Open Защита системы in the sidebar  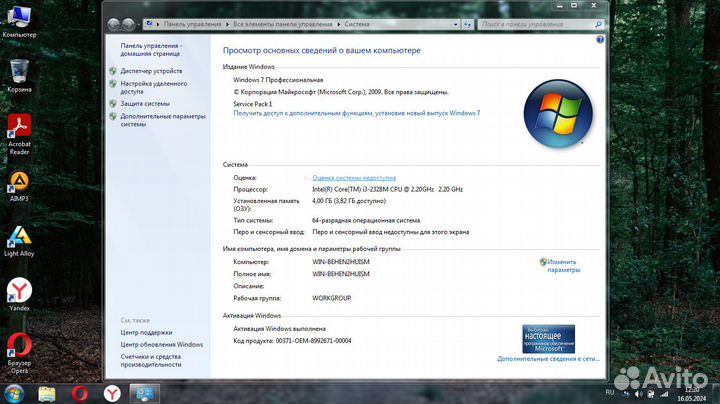[x=145, y=104]
